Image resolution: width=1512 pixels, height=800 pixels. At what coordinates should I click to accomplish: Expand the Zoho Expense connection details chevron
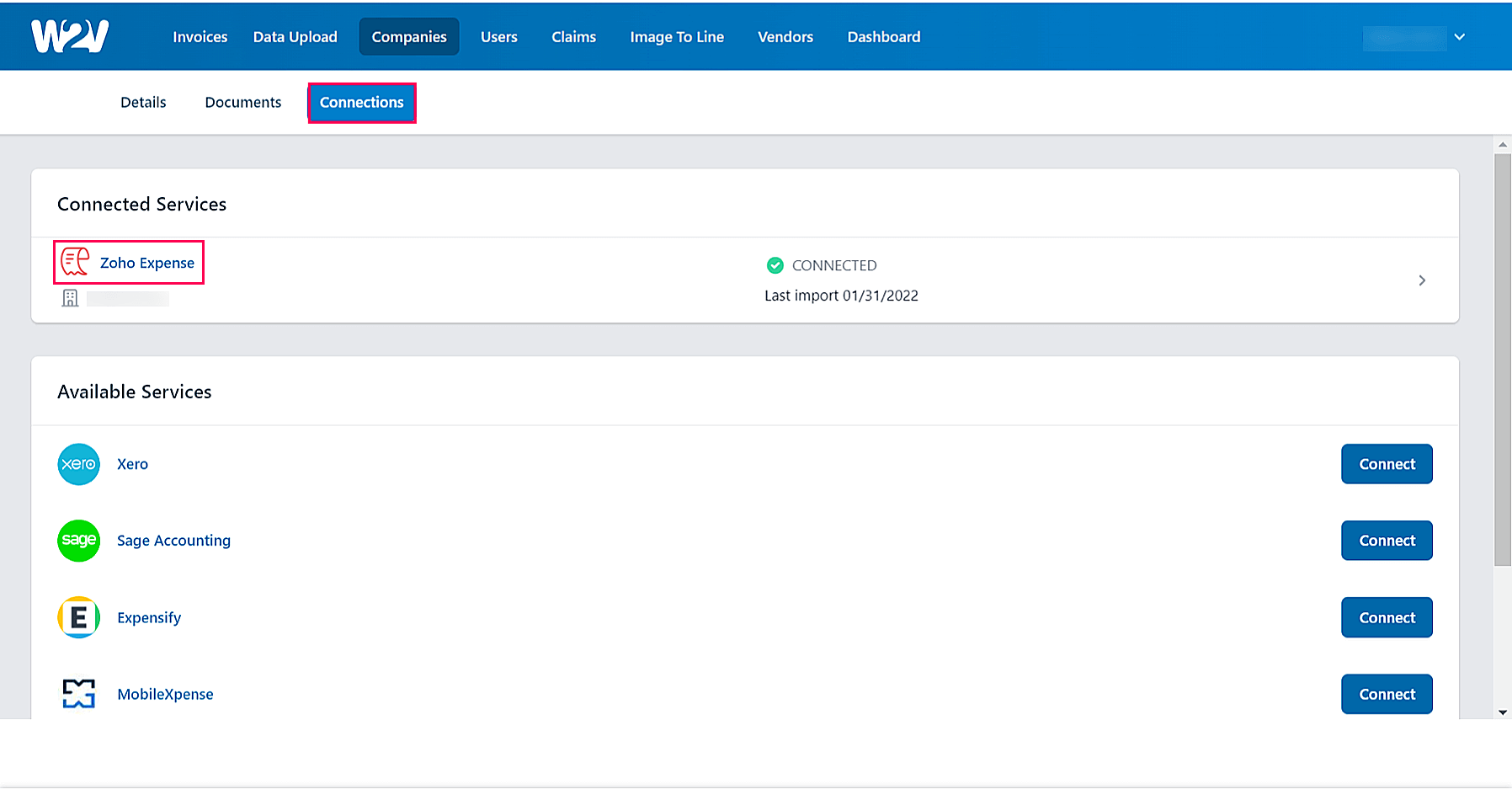tap(1422, 280)
